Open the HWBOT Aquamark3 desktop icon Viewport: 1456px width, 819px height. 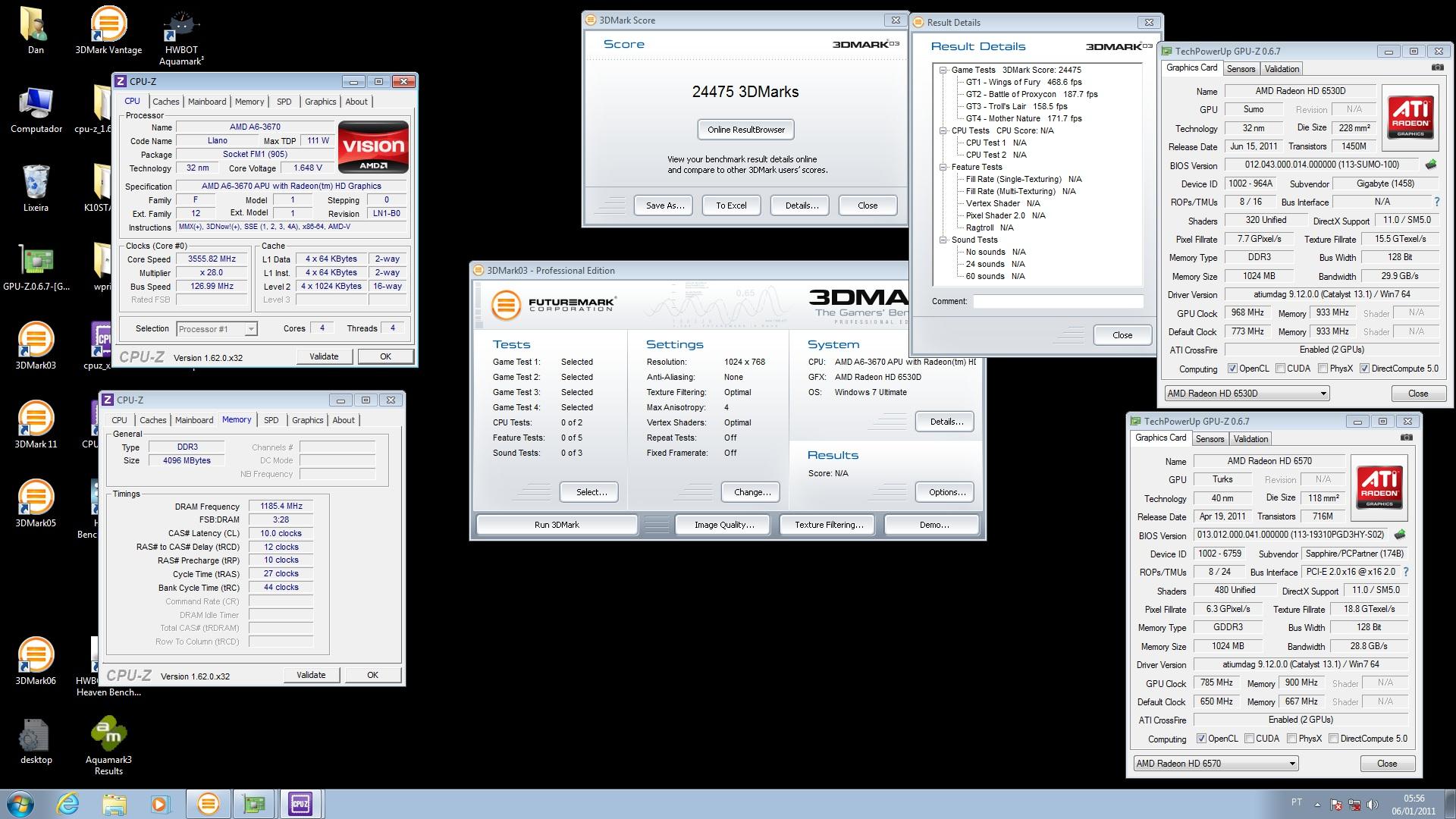181,36
